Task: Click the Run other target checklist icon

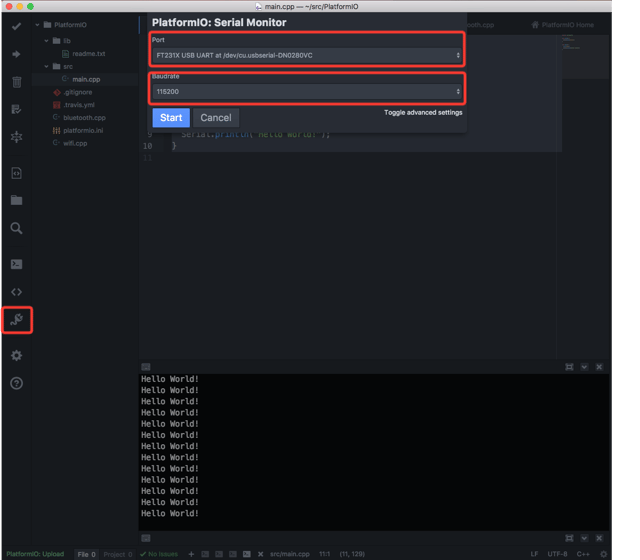Action: point(16,109)
